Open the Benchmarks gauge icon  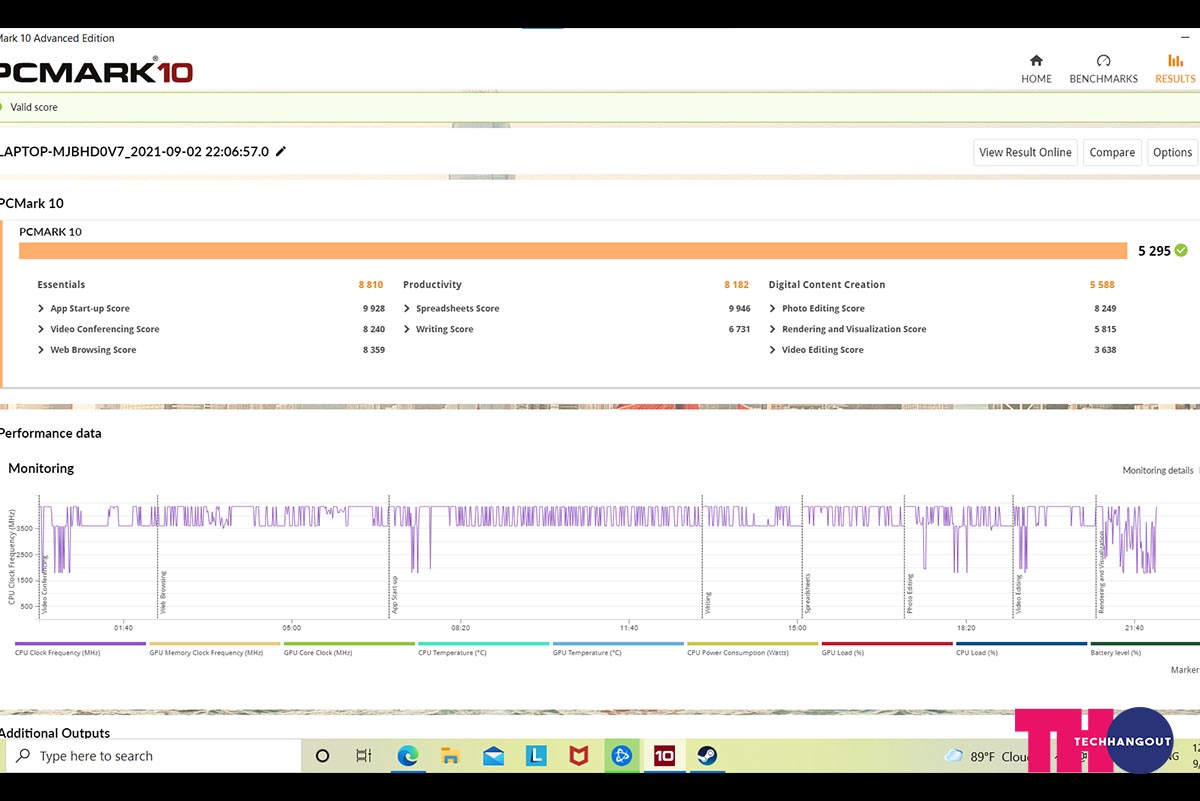tap(1104, 61)
